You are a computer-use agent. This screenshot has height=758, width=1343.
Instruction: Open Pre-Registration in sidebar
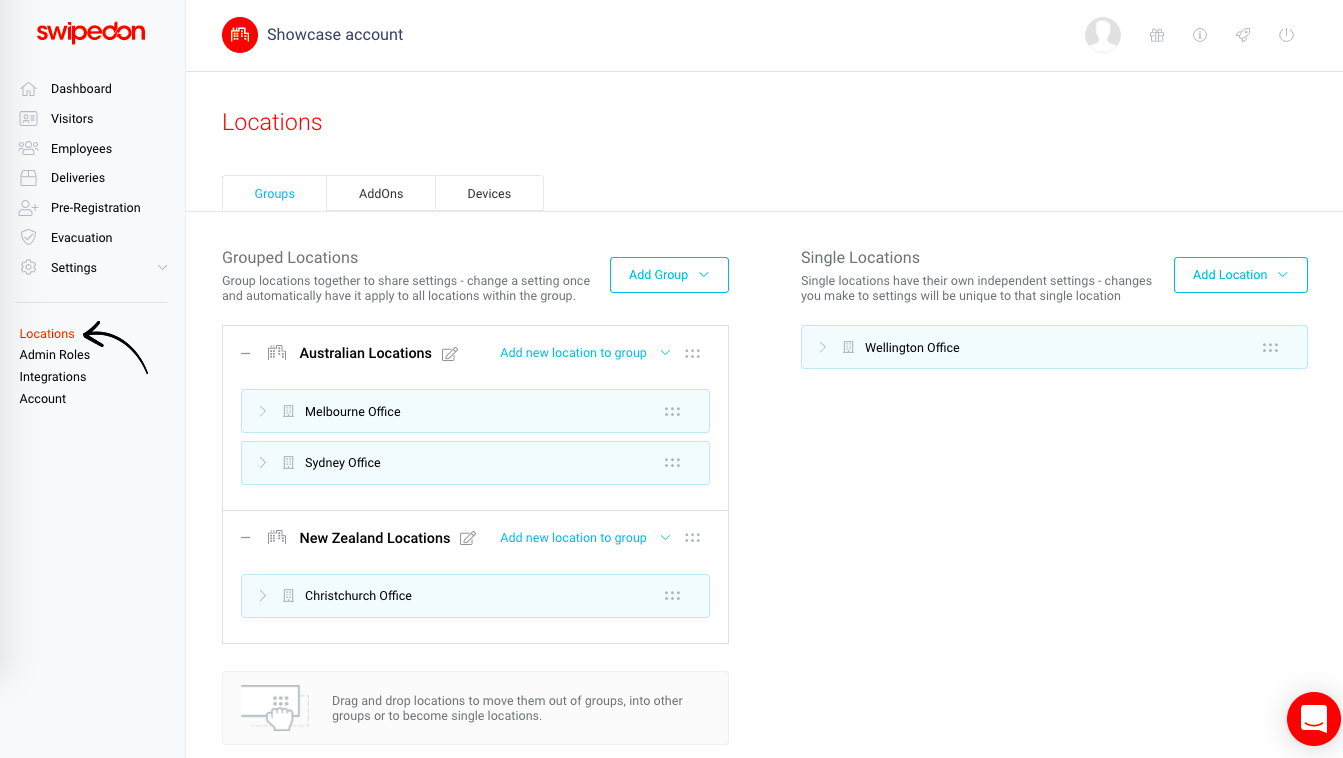point(96,208)
